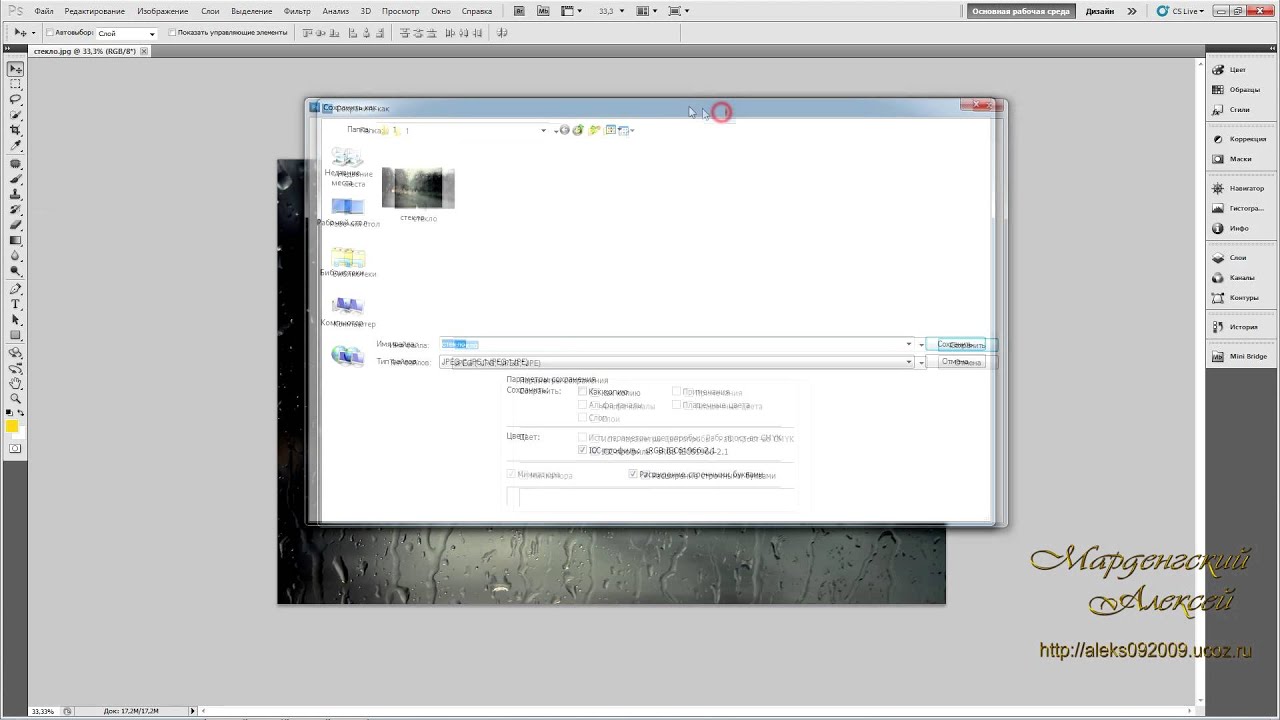Tick the Как копию checkbox in dialog
This screenshot has width=1280, height=720.
tap(583, 392)
